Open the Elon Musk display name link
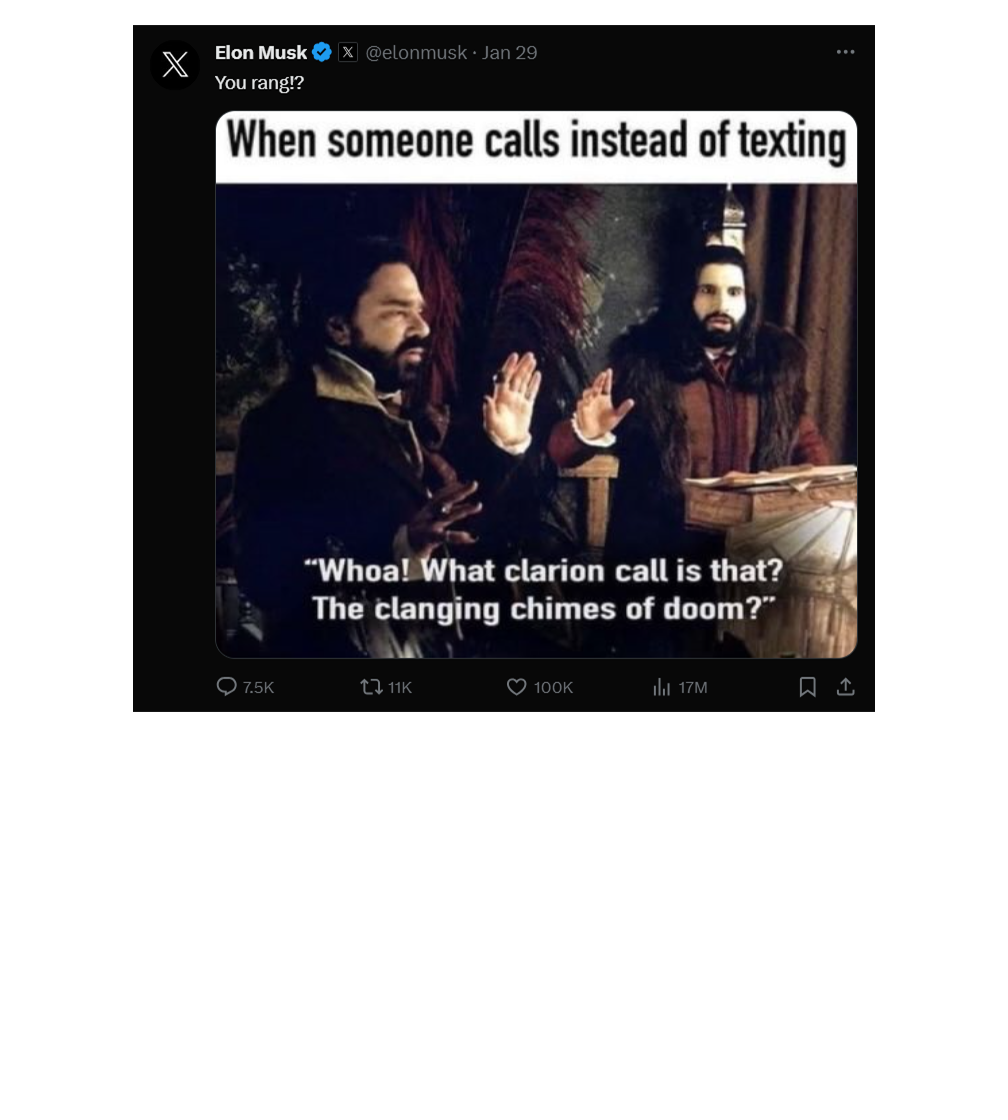Viewport: 1008px width, 1120px height. [261, 52]
